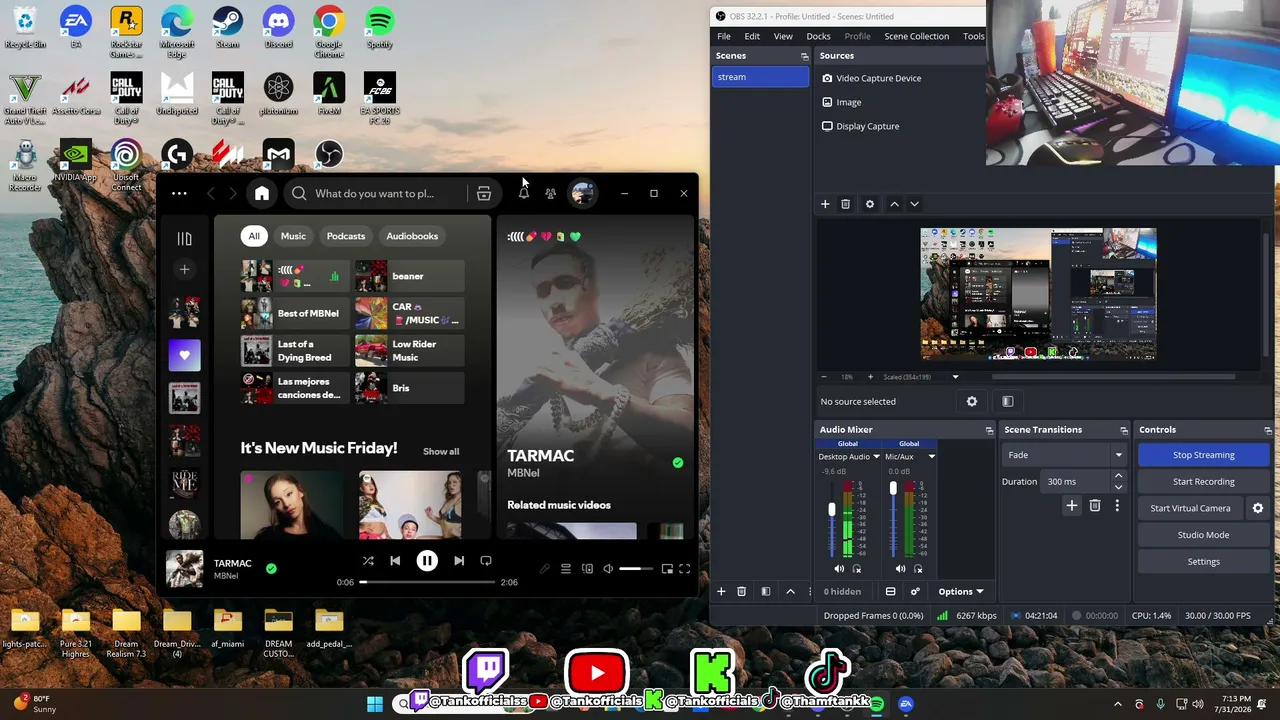Toggle shuffle in Spotify

pyautogui.click(x=368, y=561)
